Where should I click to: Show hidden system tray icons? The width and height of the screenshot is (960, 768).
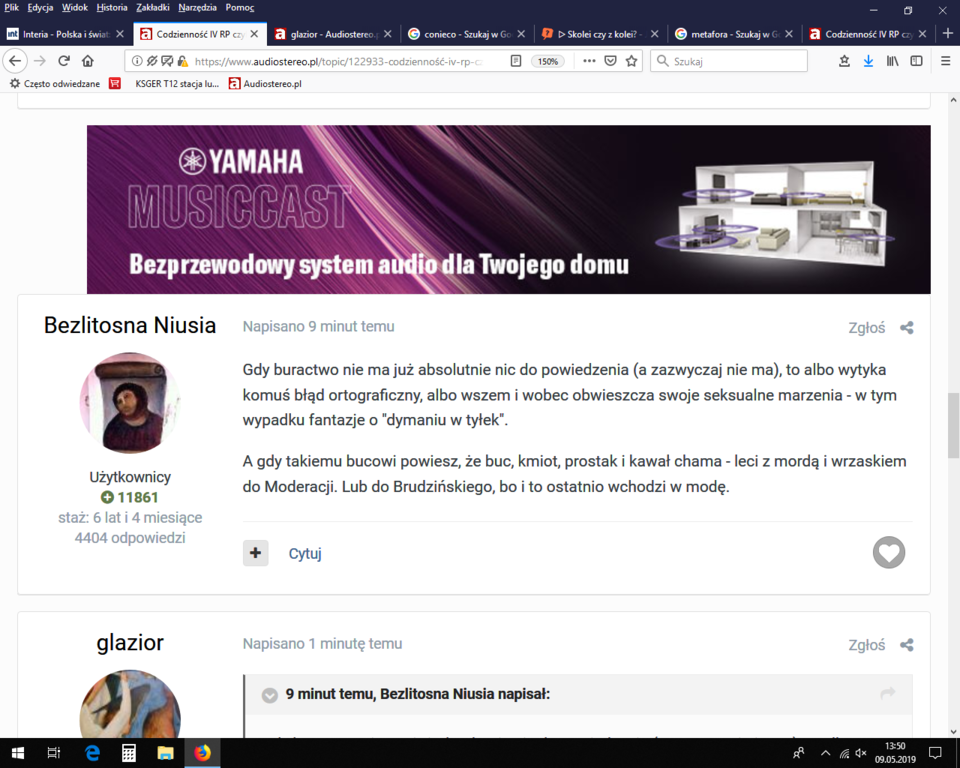tap(825, 753)
